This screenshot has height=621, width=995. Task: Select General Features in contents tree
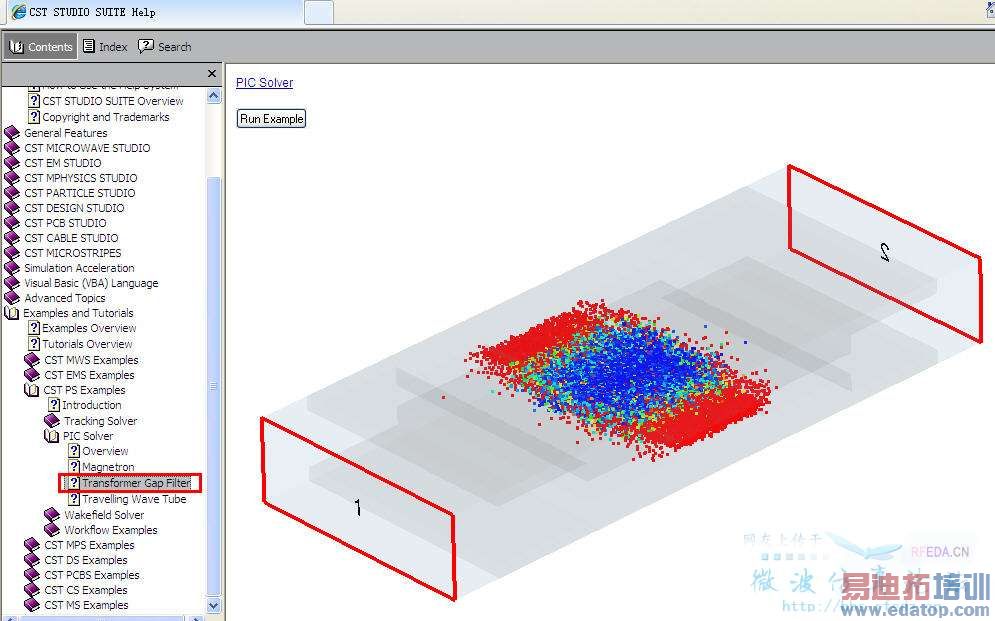tap(66, 133)
